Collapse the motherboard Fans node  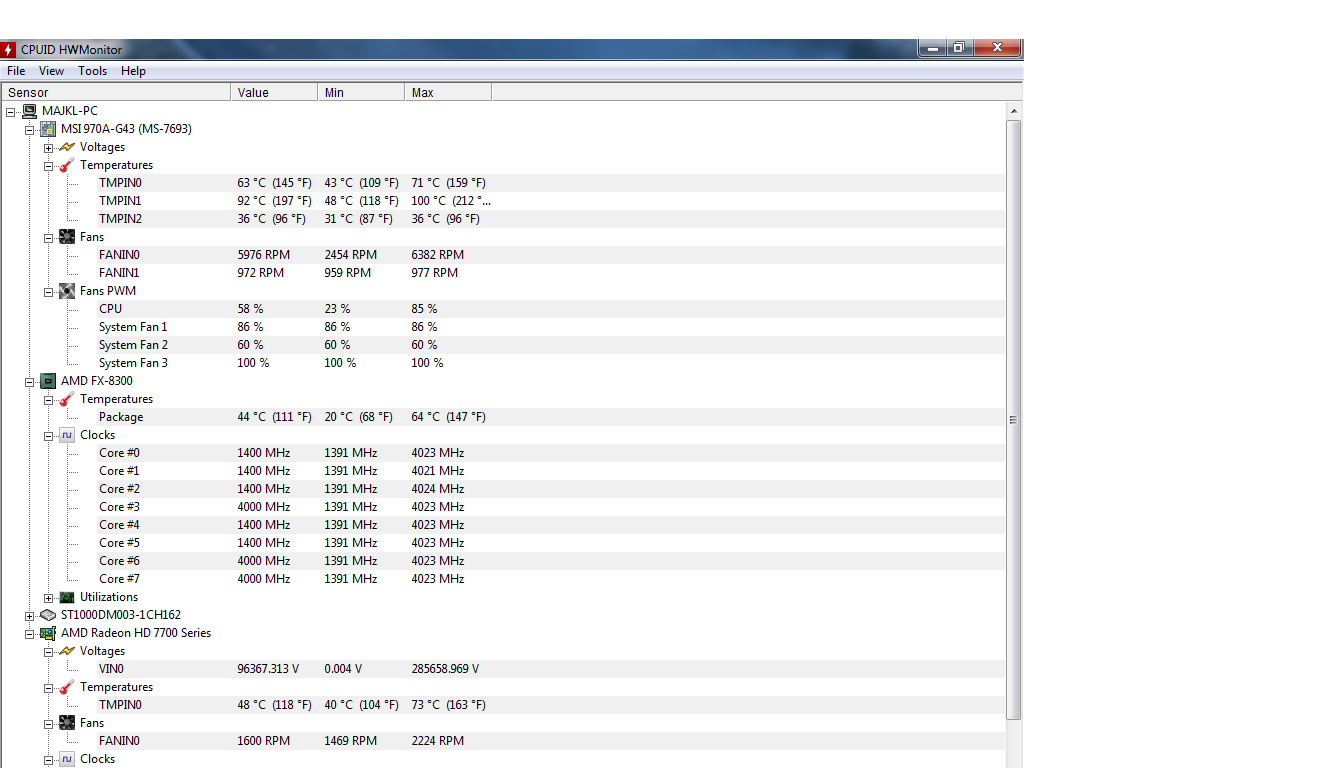pos(48,238)
